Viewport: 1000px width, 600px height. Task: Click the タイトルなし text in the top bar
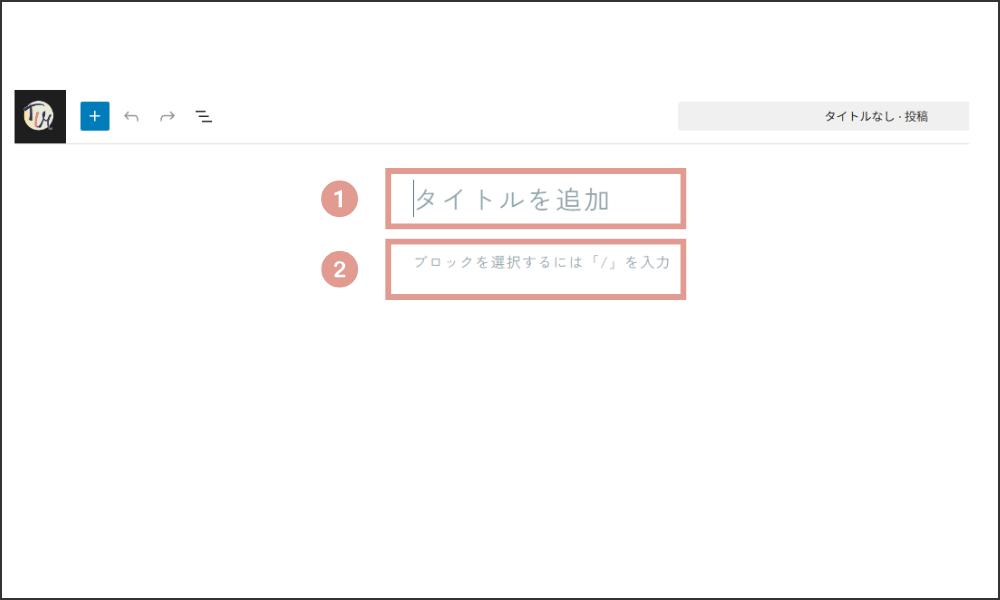pos(859,116)
